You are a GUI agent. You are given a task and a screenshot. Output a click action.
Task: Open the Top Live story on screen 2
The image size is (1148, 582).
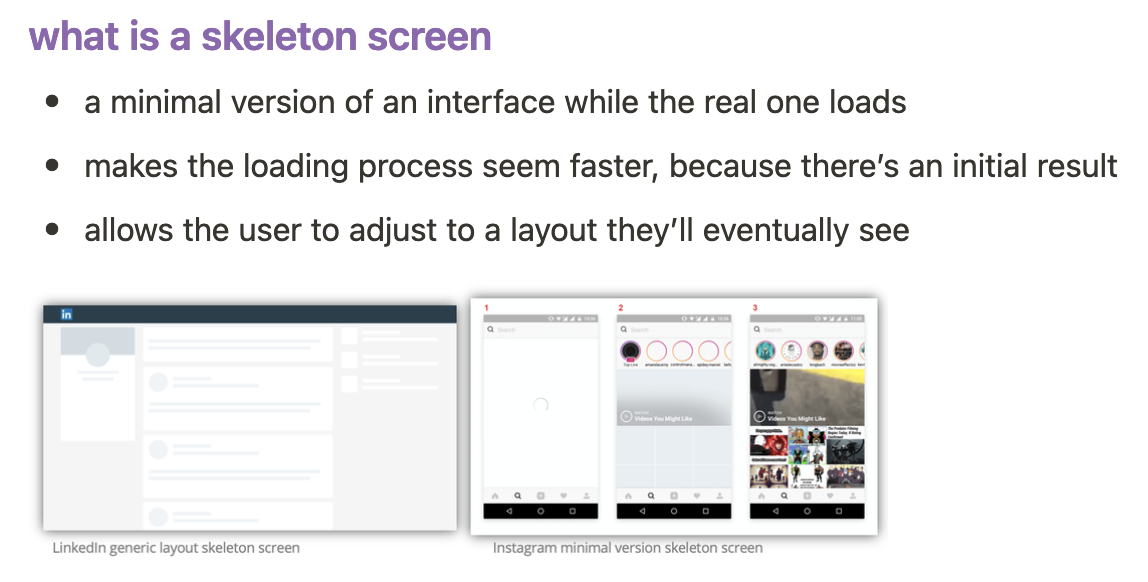pos(630,351)
